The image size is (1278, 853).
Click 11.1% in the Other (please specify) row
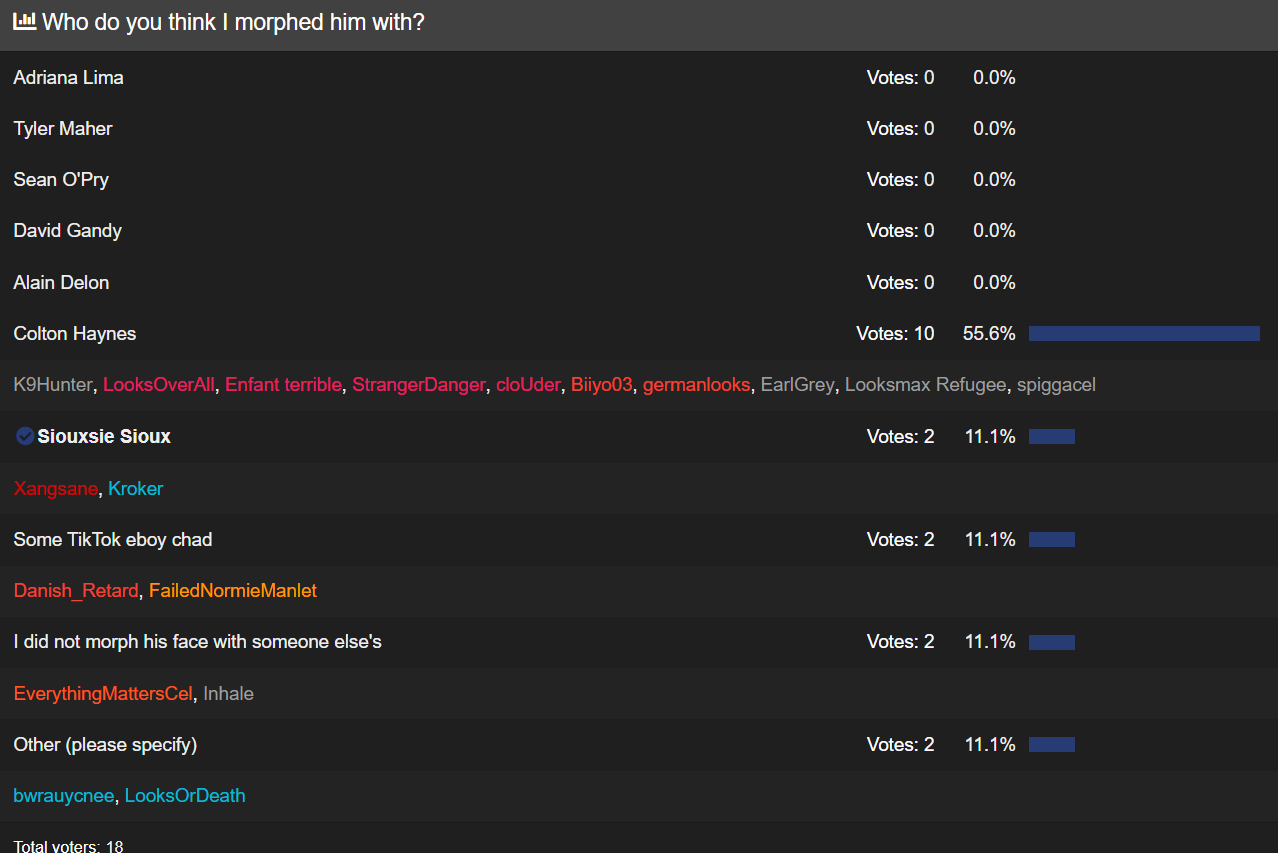click(990, 744)
